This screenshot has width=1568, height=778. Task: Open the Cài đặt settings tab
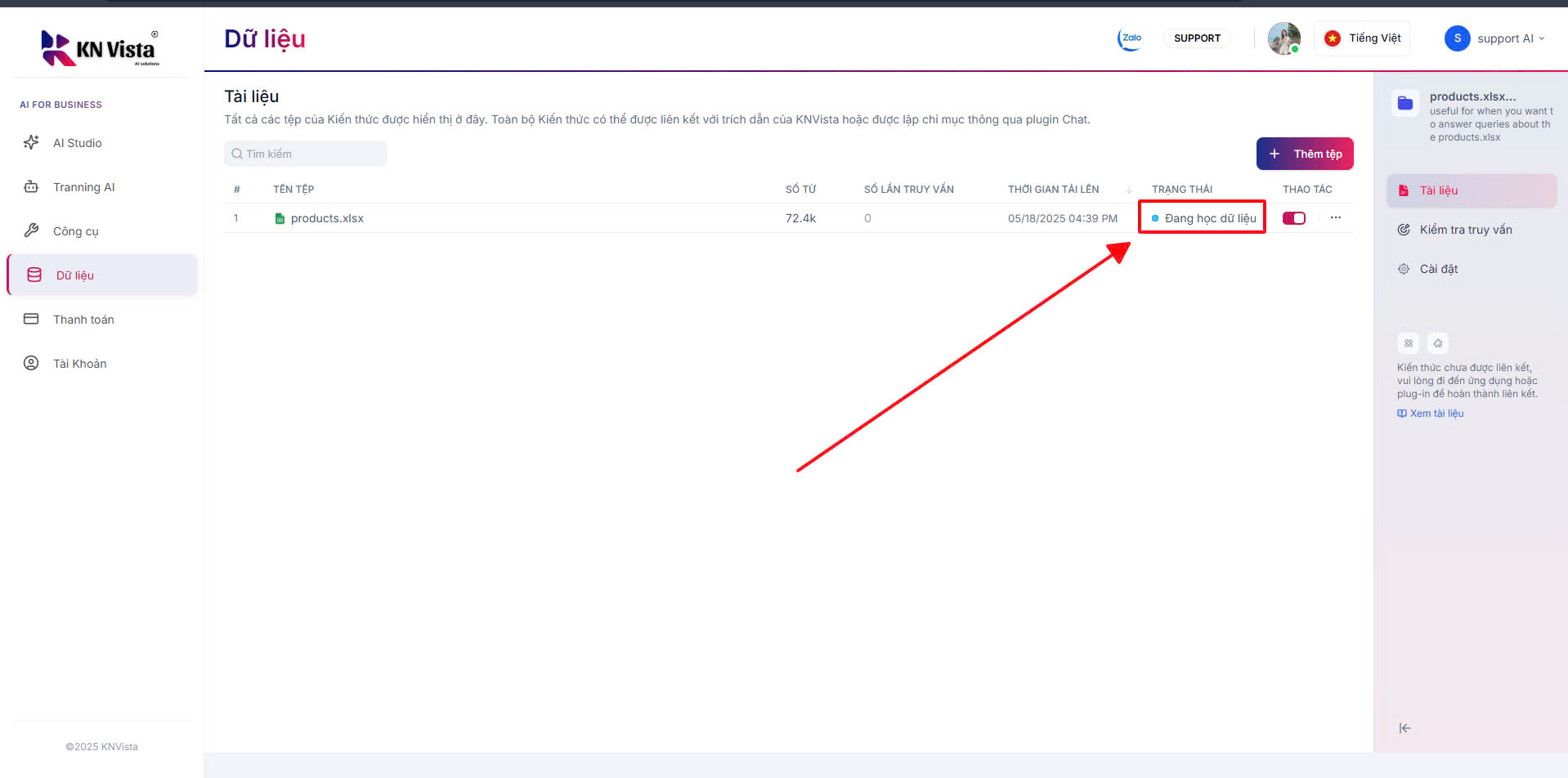point(1438,269)
